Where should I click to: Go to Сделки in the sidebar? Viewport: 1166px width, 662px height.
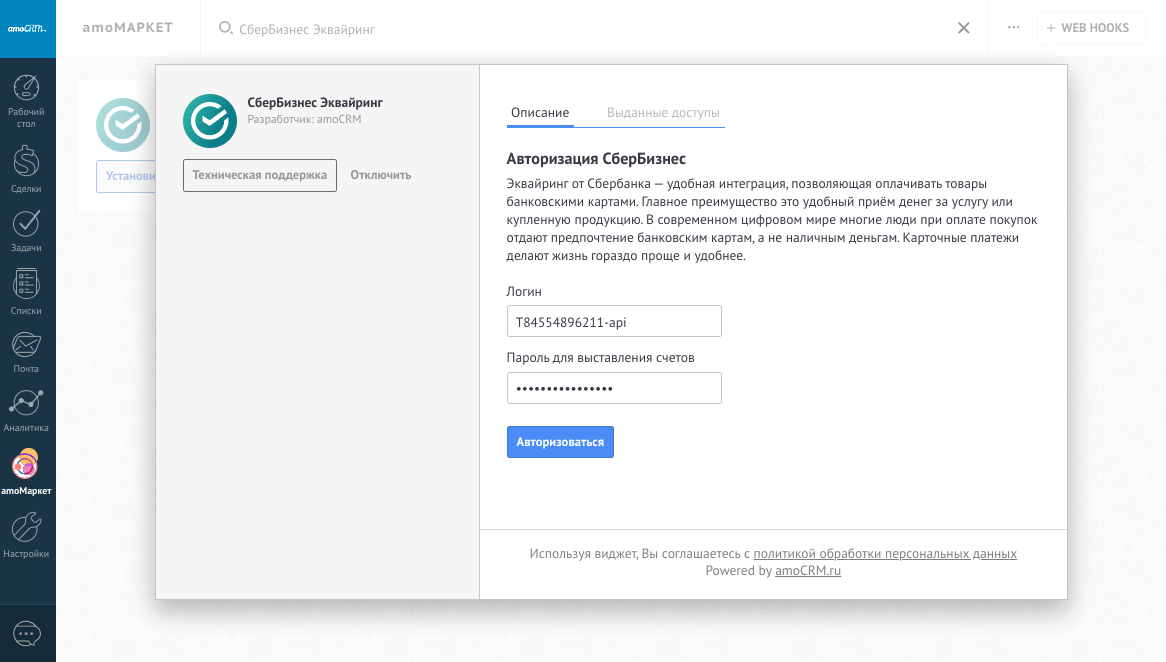point(27,160)
